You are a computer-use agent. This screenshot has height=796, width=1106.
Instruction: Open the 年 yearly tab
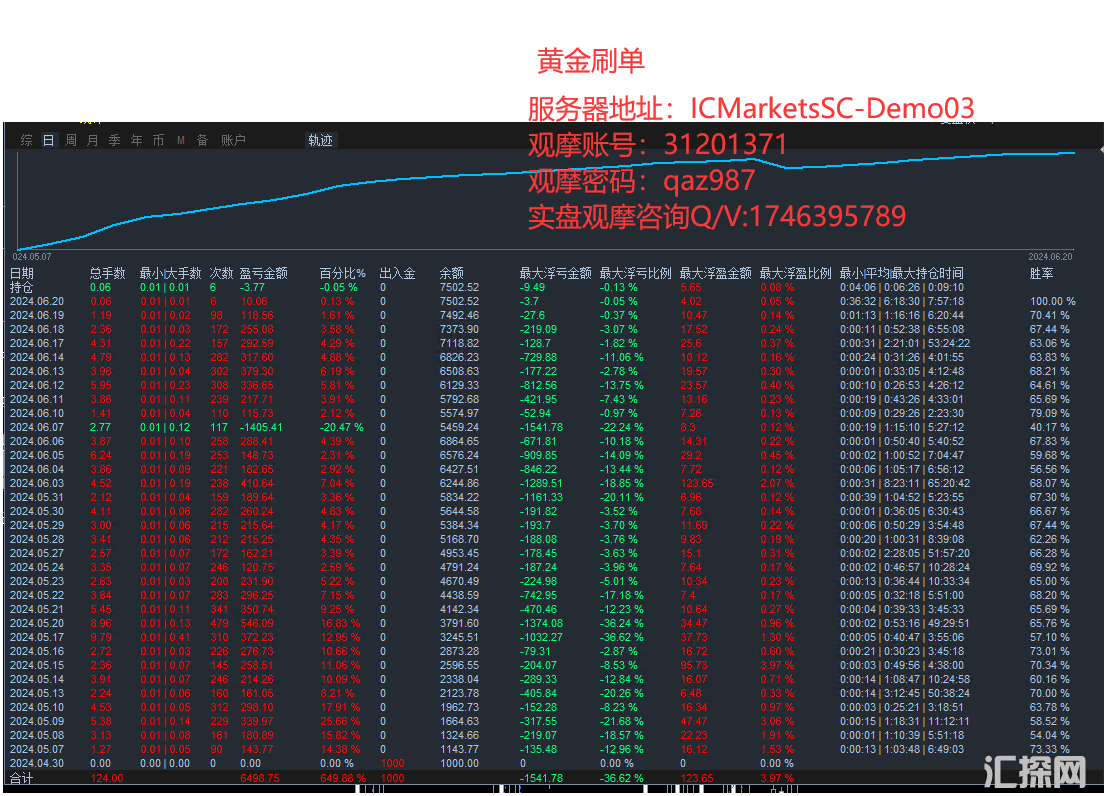(x=136, y=141)
